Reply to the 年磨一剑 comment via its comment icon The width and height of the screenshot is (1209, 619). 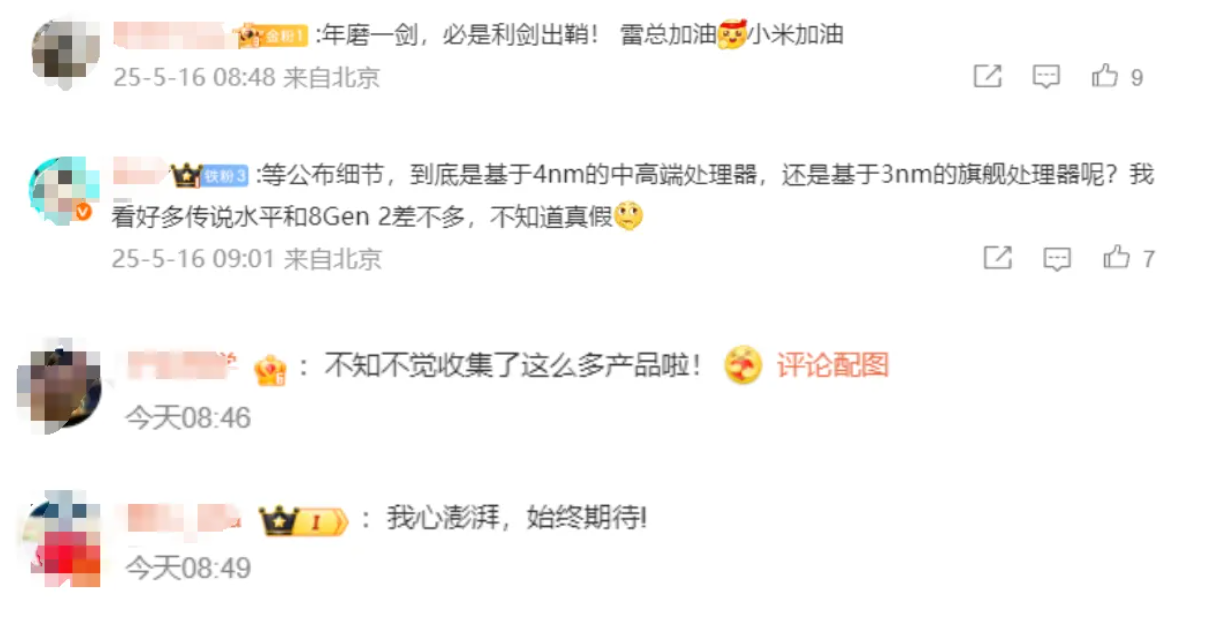(1046, 77)
